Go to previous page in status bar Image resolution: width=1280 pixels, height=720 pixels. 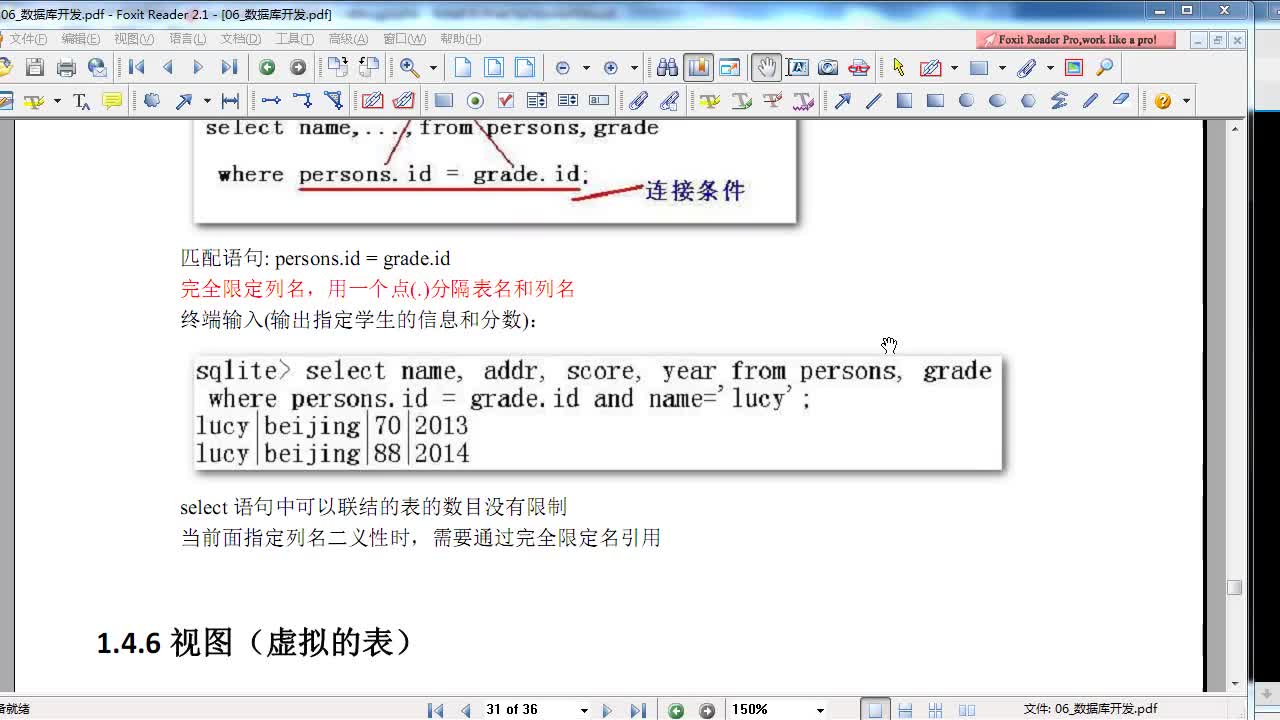click(465, 710)
